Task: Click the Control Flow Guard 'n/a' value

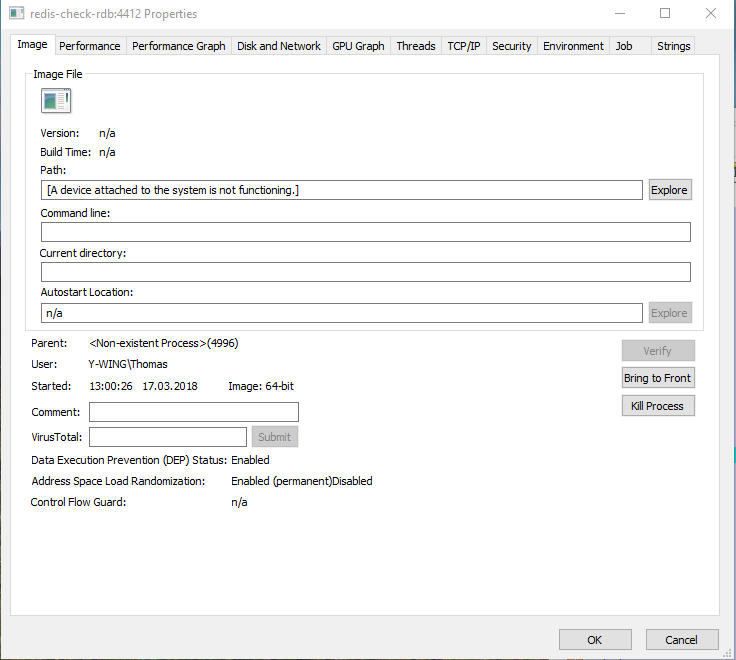Action: pyautogui.click(x=239, y=502)
